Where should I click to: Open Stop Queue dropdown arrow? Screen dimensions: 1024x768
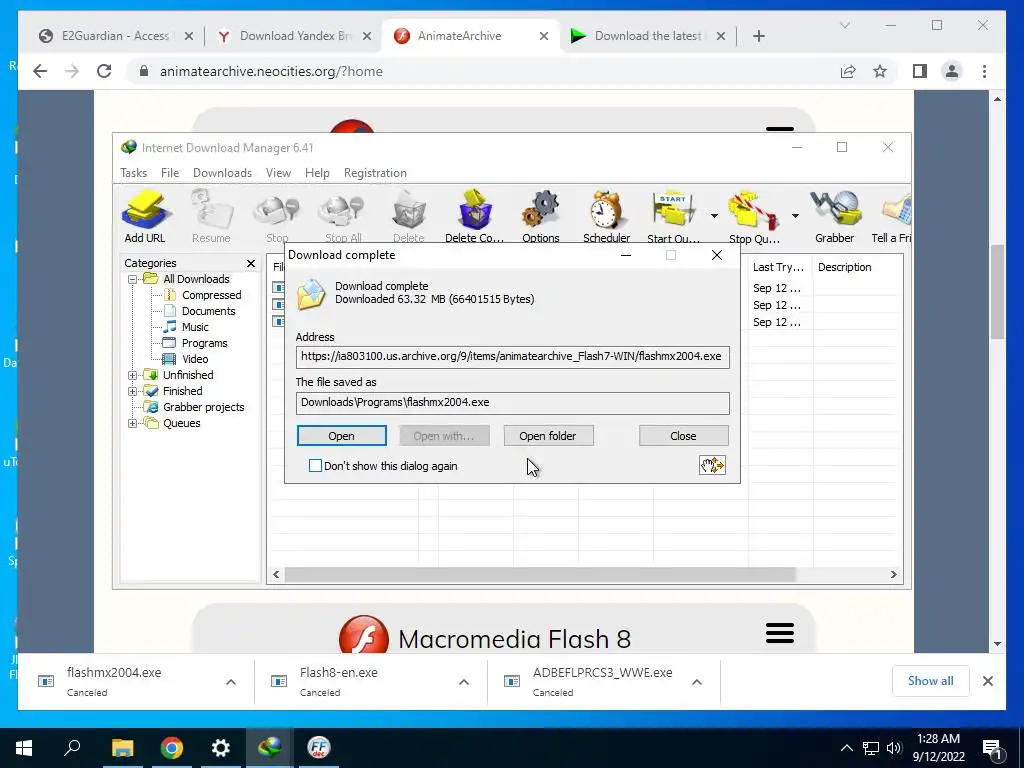coord(795,216)
